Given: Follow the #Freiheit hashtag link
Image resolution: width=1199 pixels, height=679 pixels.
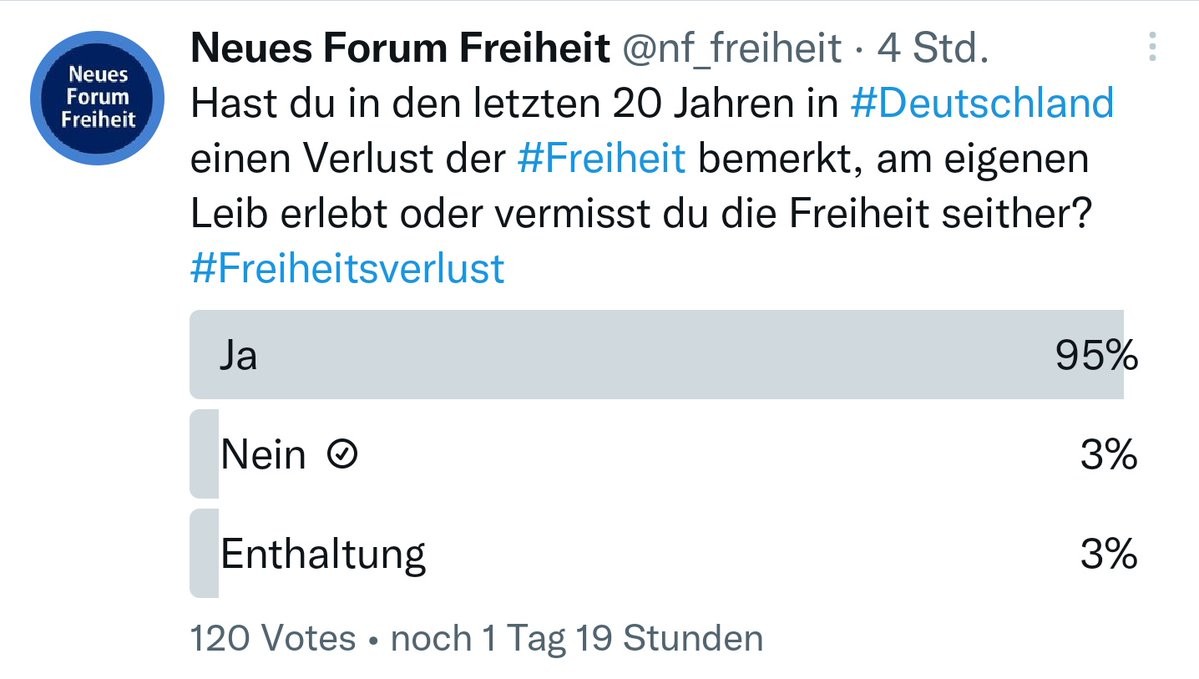Looking at the screenshot, I should click(x=602, y=158).
